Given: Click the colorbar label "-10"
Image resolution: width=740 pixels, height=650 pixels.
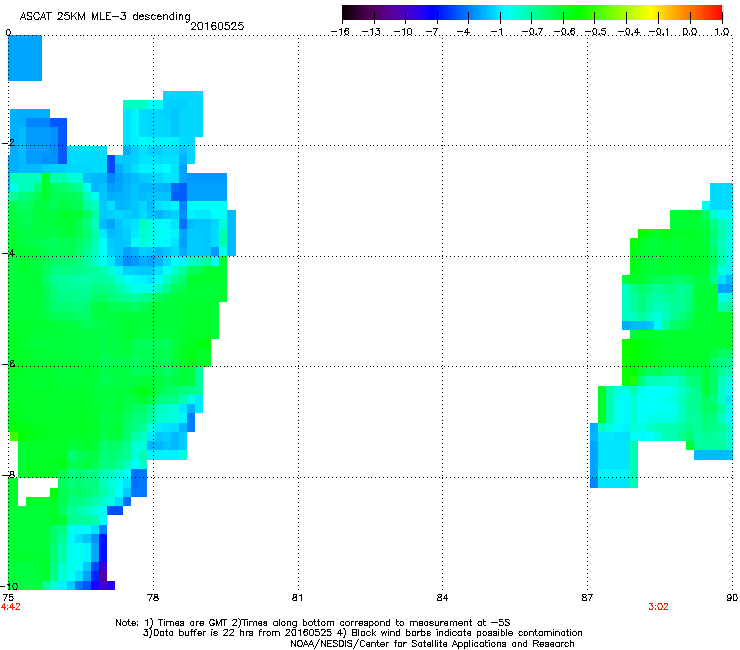Looking at the screenshot, I should (x=403, y=32).
